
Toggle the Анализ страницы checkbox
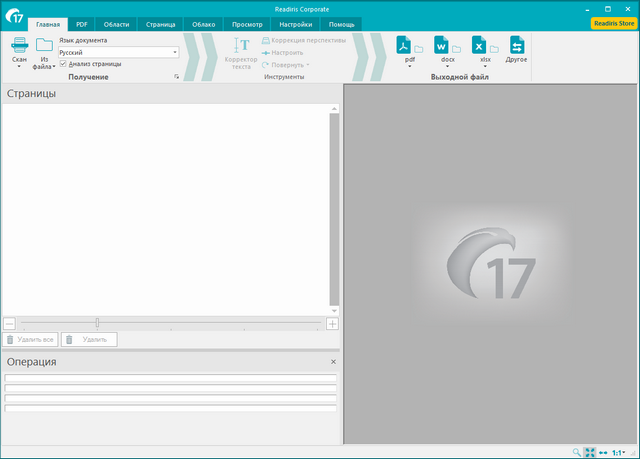[x=63, y=64]
